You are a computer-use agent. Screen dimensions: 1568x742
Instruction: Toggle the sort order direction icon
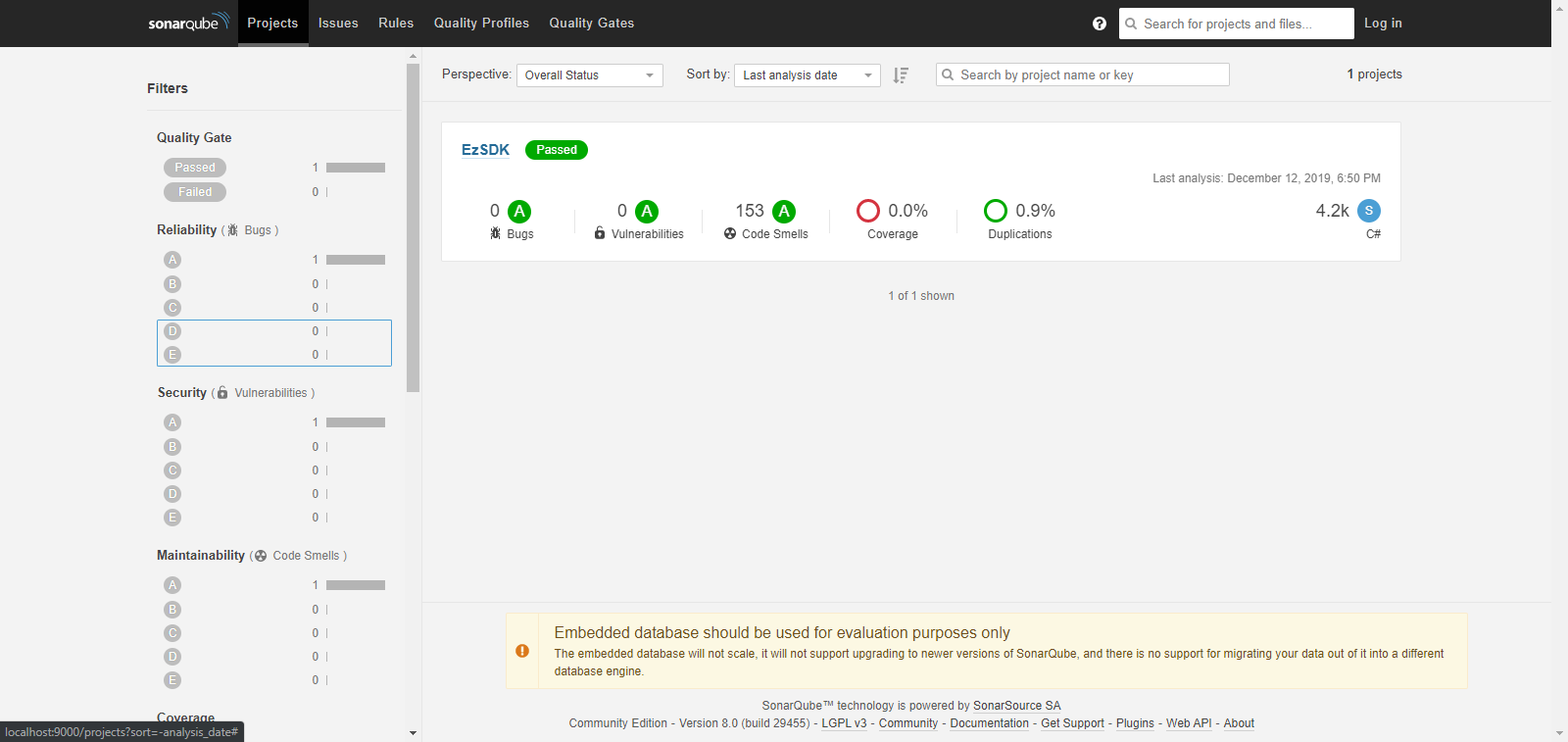click(901, 75)
